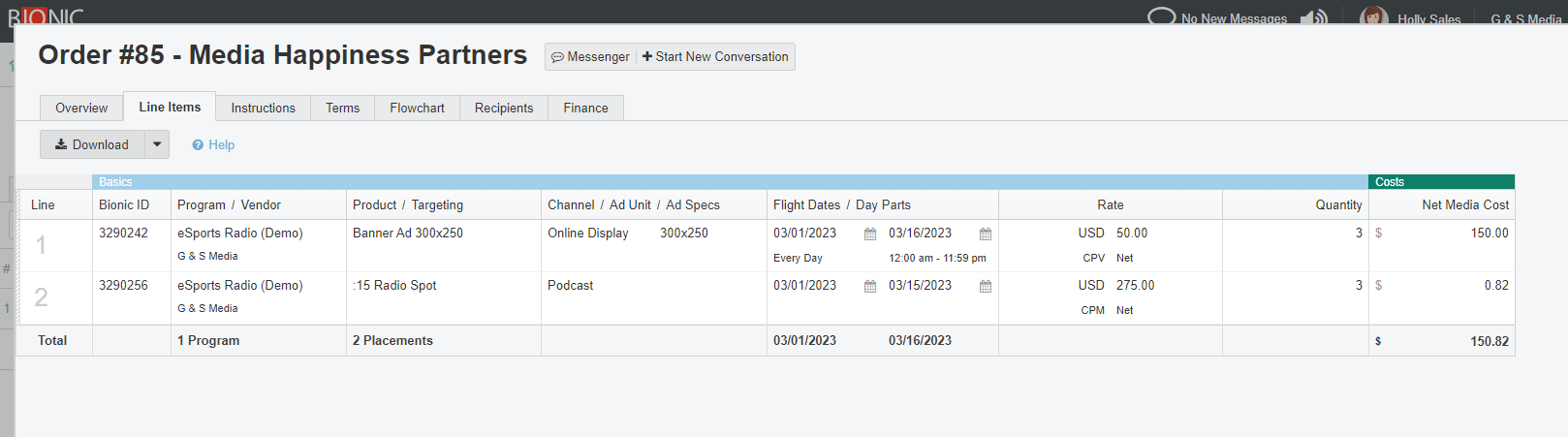Click the Download button

pyautogui.click(x=92, y=144)
